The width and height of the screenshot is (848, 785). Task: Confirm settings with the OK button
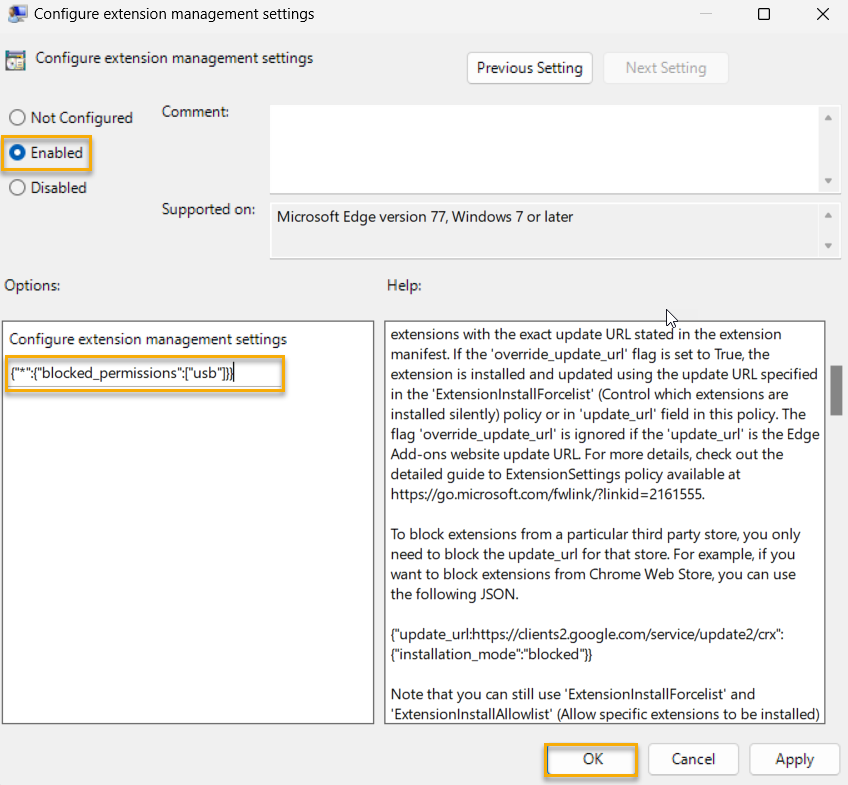click(x=590, y=759)
